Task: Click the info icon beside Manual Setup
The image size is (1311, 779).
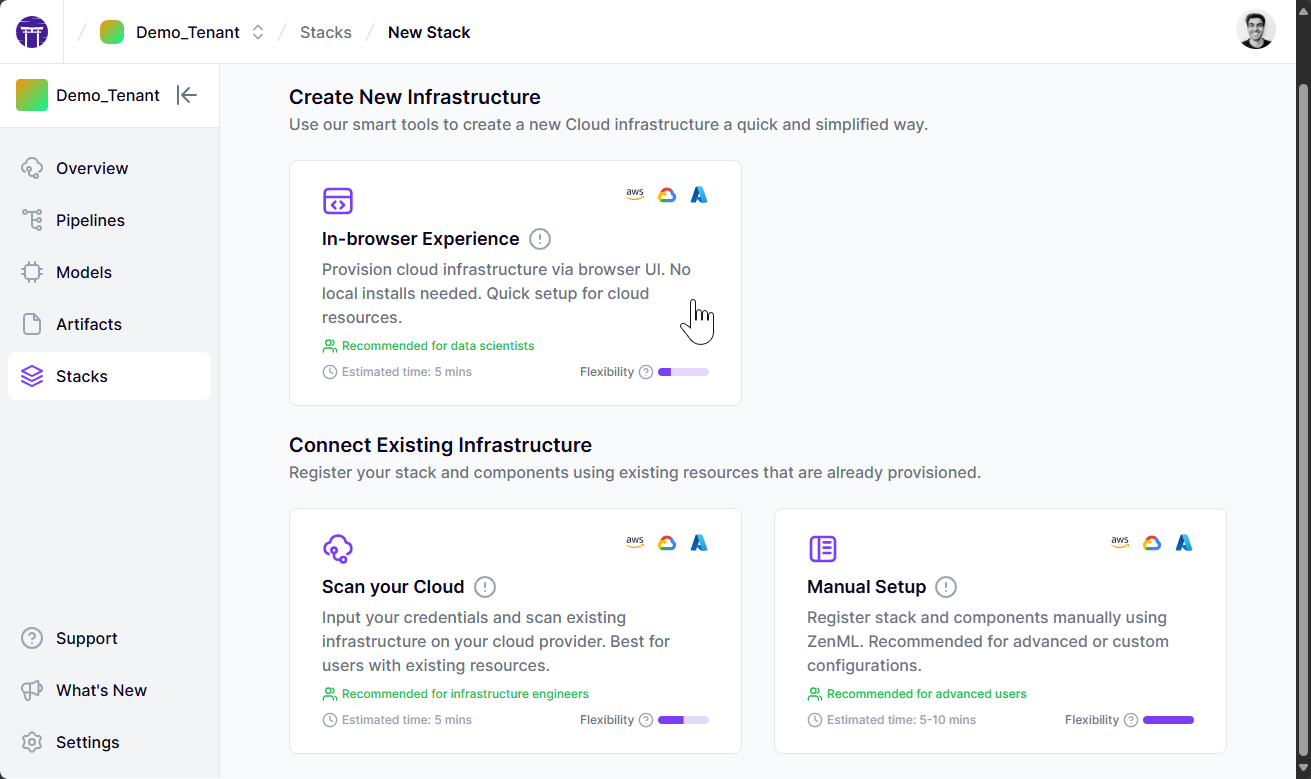Action: point(946,587)
